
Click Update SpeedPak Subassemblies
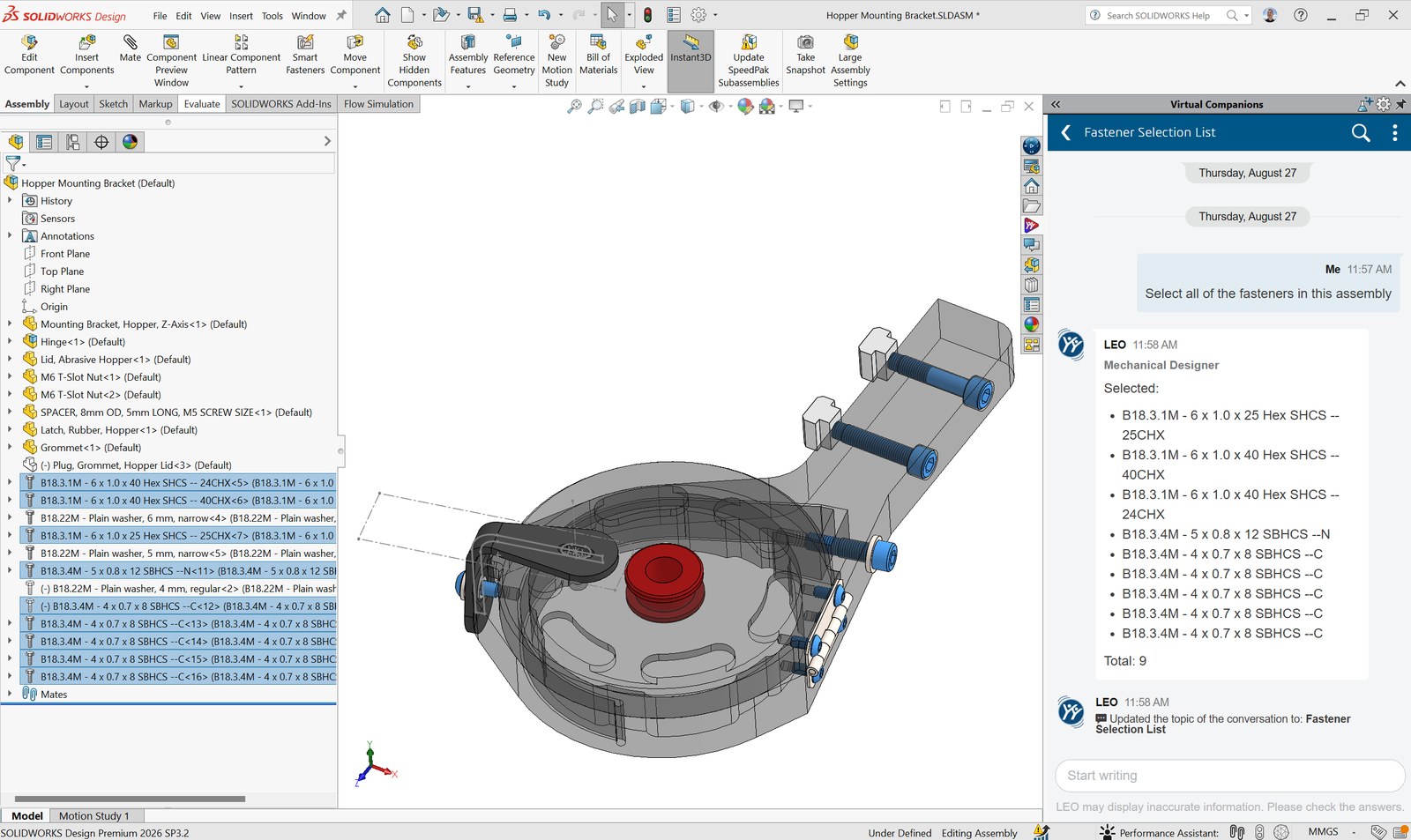point(749,62)
